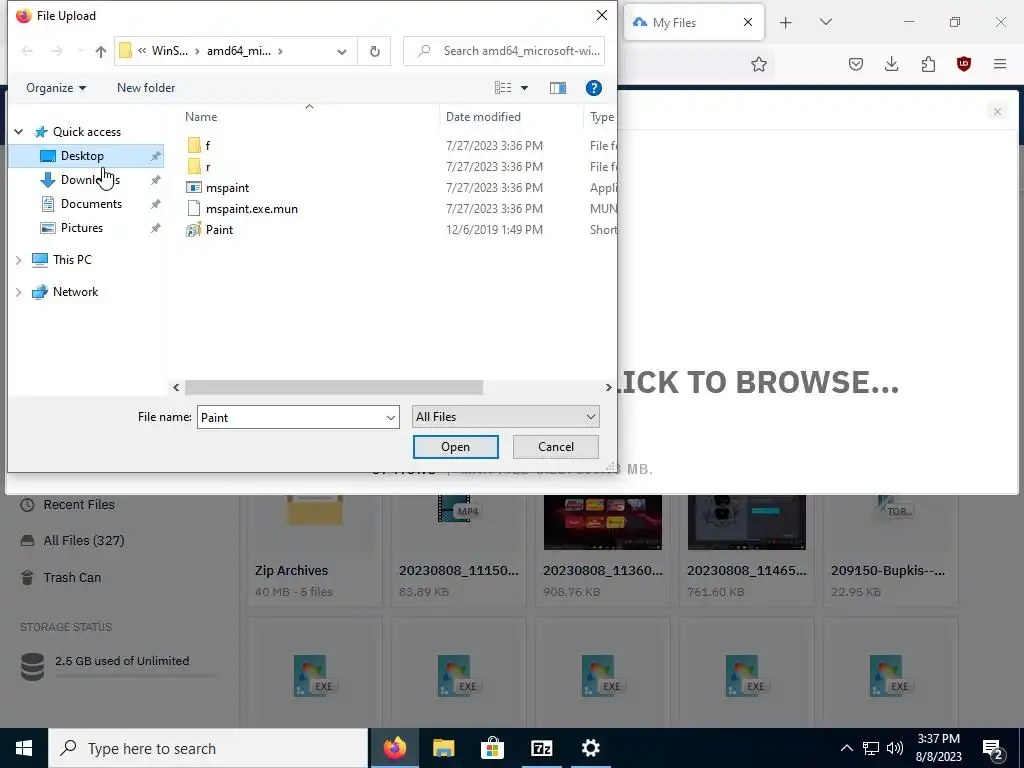Click the left arrow of horizontal scrollbar

(x=176, y=387)
